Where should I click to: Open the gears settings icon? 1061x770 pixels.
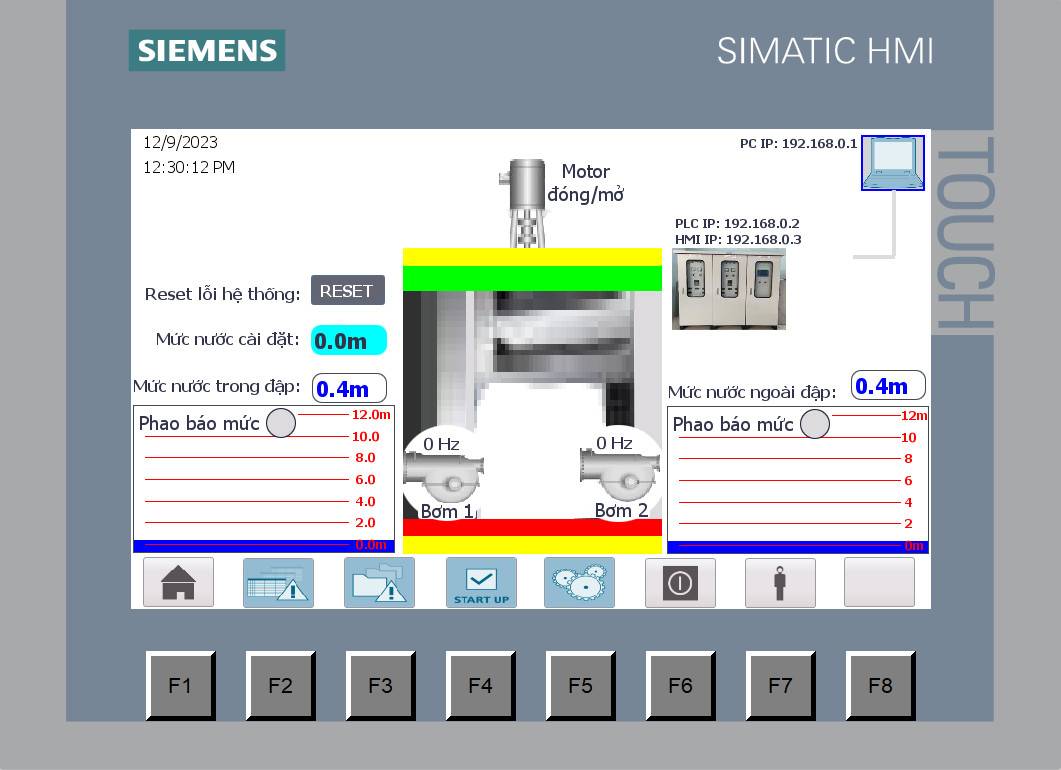click(580, 582)
